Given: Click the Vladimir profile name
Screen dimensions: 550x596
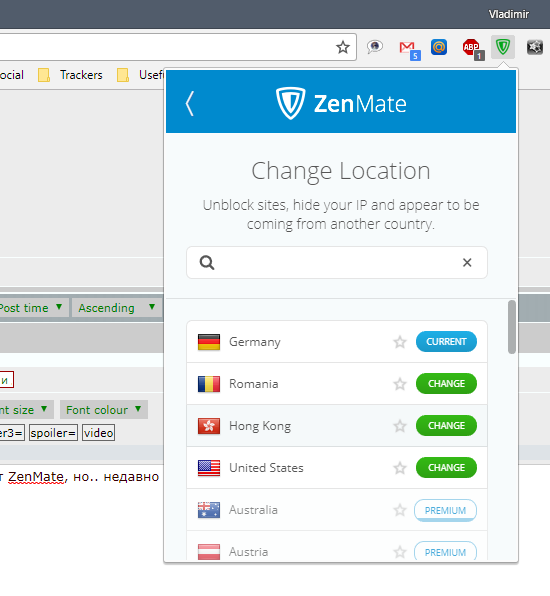Looking at the screenshot, I should tap(509, 14).
